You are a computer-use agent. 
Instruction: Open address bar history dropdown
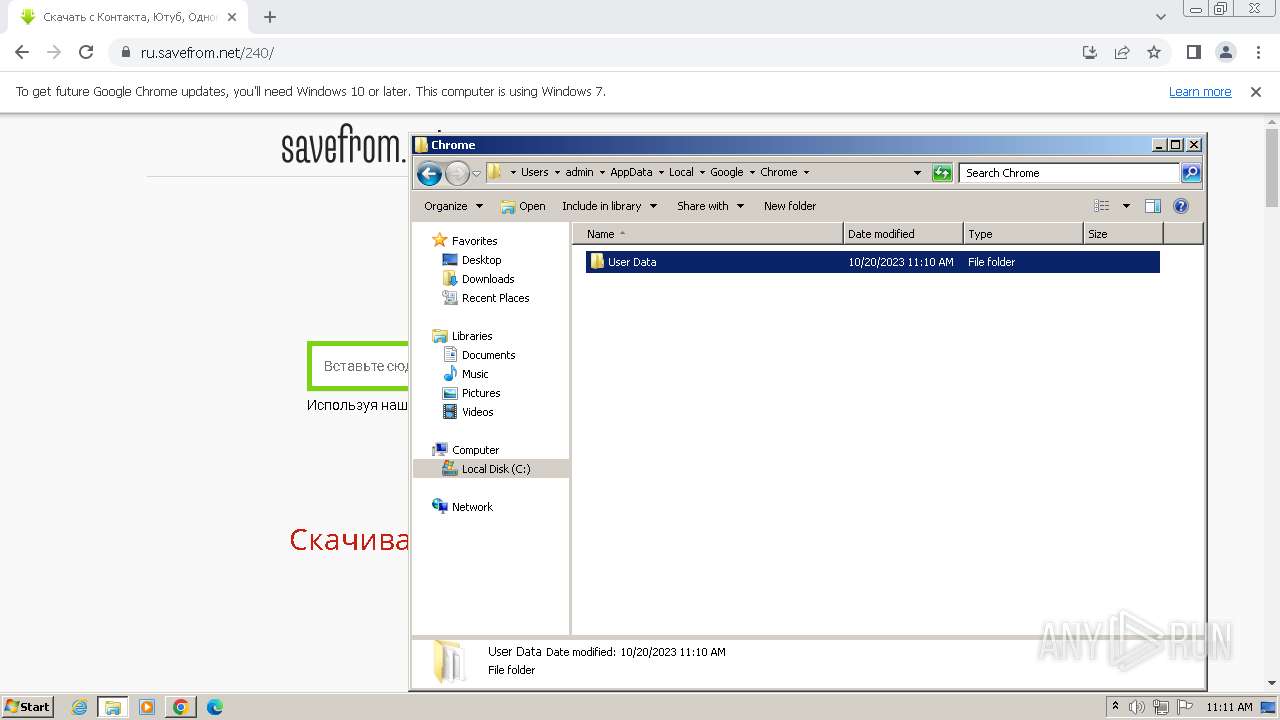(917, 172)
